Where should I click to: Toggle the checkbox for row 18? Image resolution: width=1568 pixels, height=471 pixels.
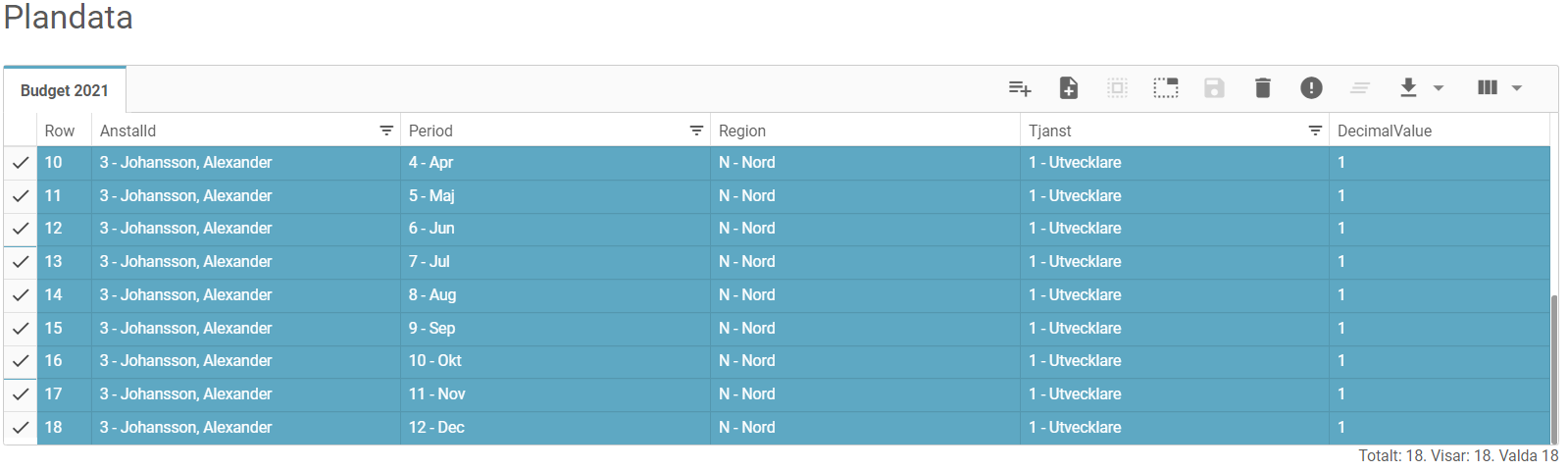pos(21,428)
